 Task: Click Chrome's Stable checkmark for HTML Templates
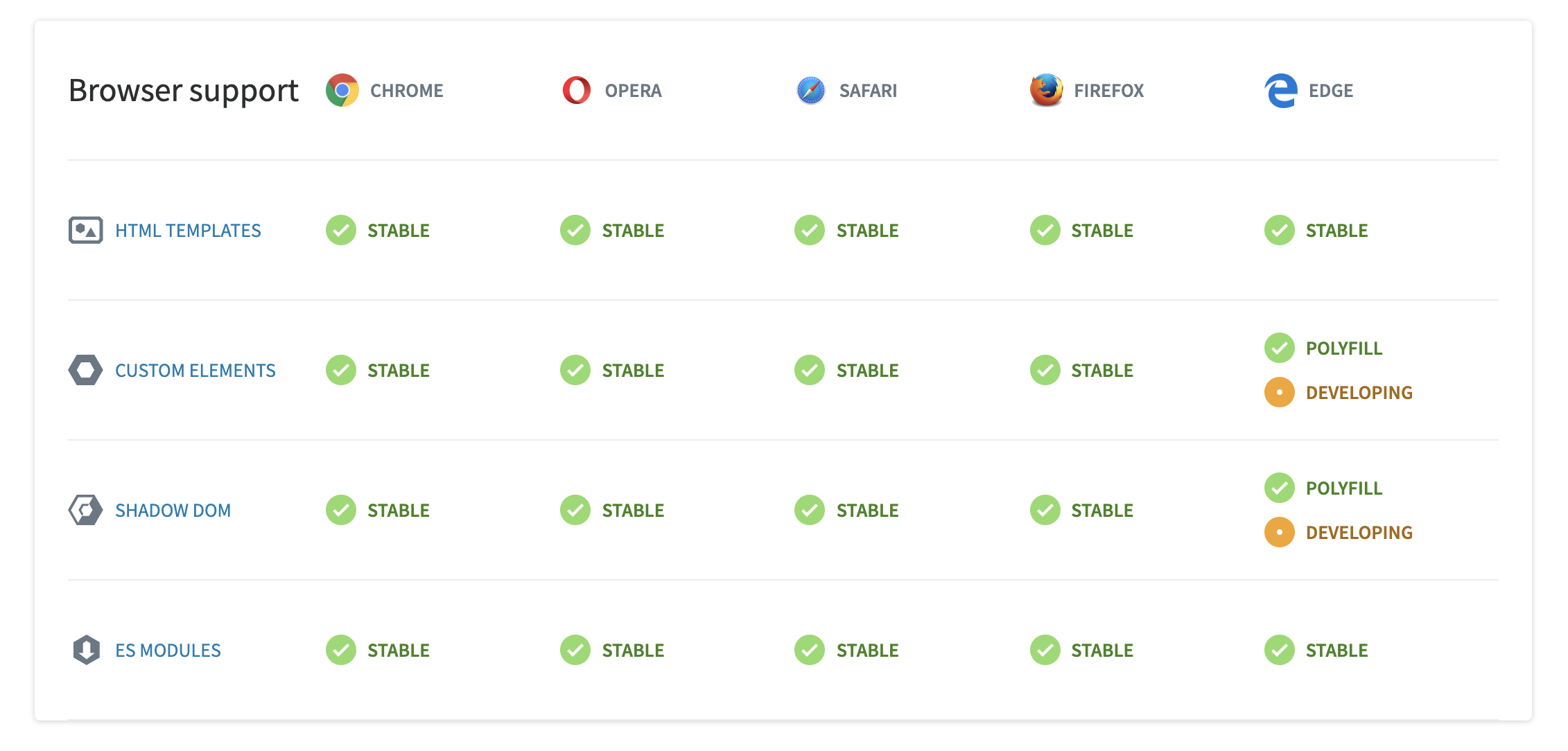pos(341,230)
